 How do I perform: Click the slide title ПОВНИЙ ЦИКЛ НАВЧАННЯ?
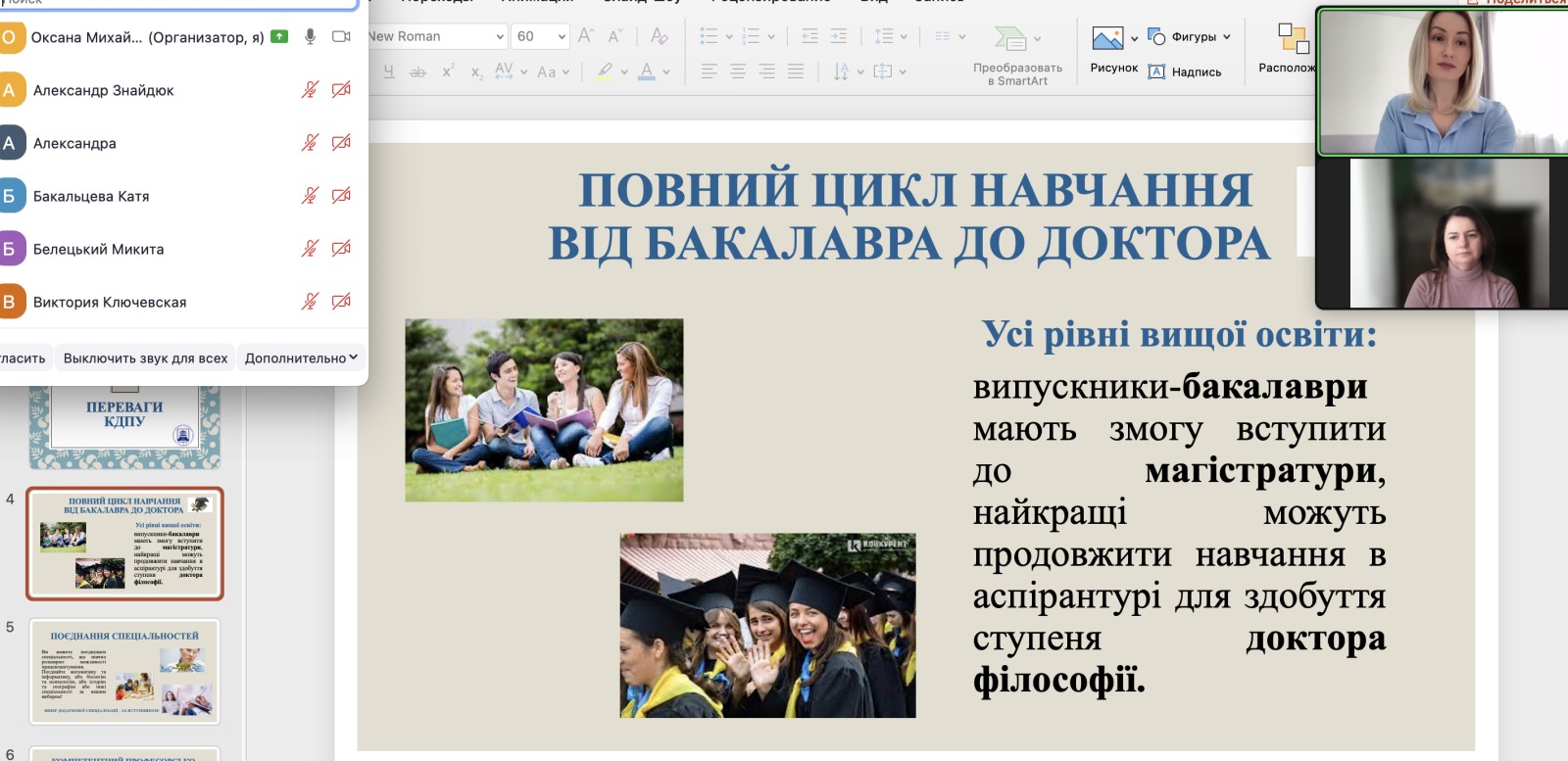pos(915,190)
